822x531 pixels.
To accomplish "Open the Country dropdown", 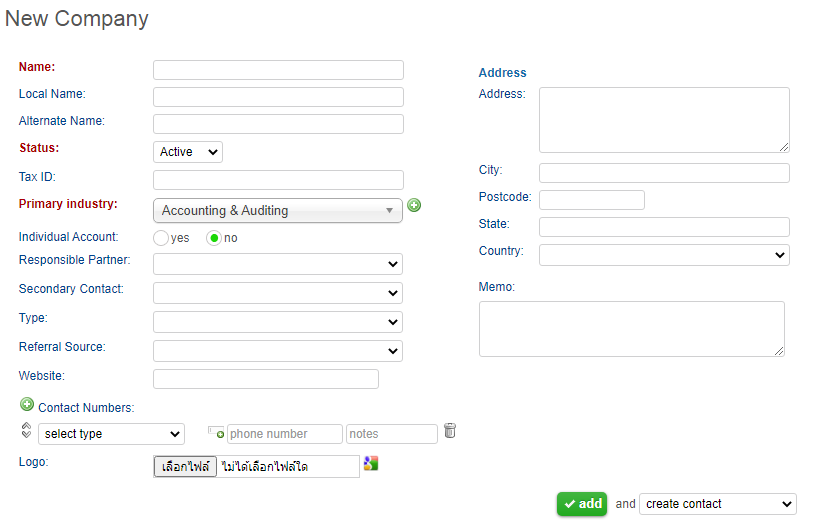I will pyautogui.click(x=664, y=255).
